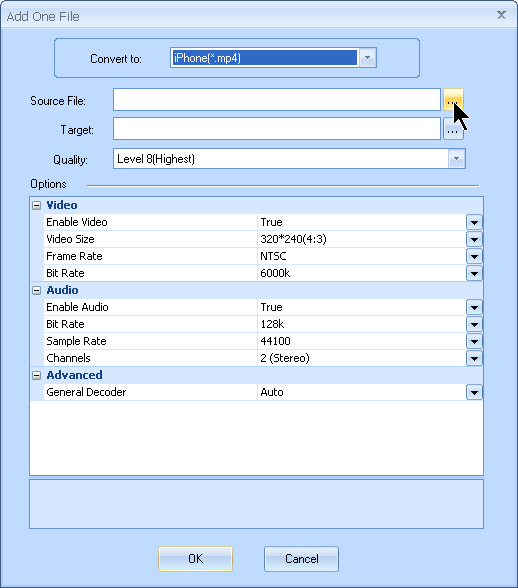The image size is (518, 588).
Task: Click the 2 (Stereo) channels value
Action: click(x=285, y=358)
